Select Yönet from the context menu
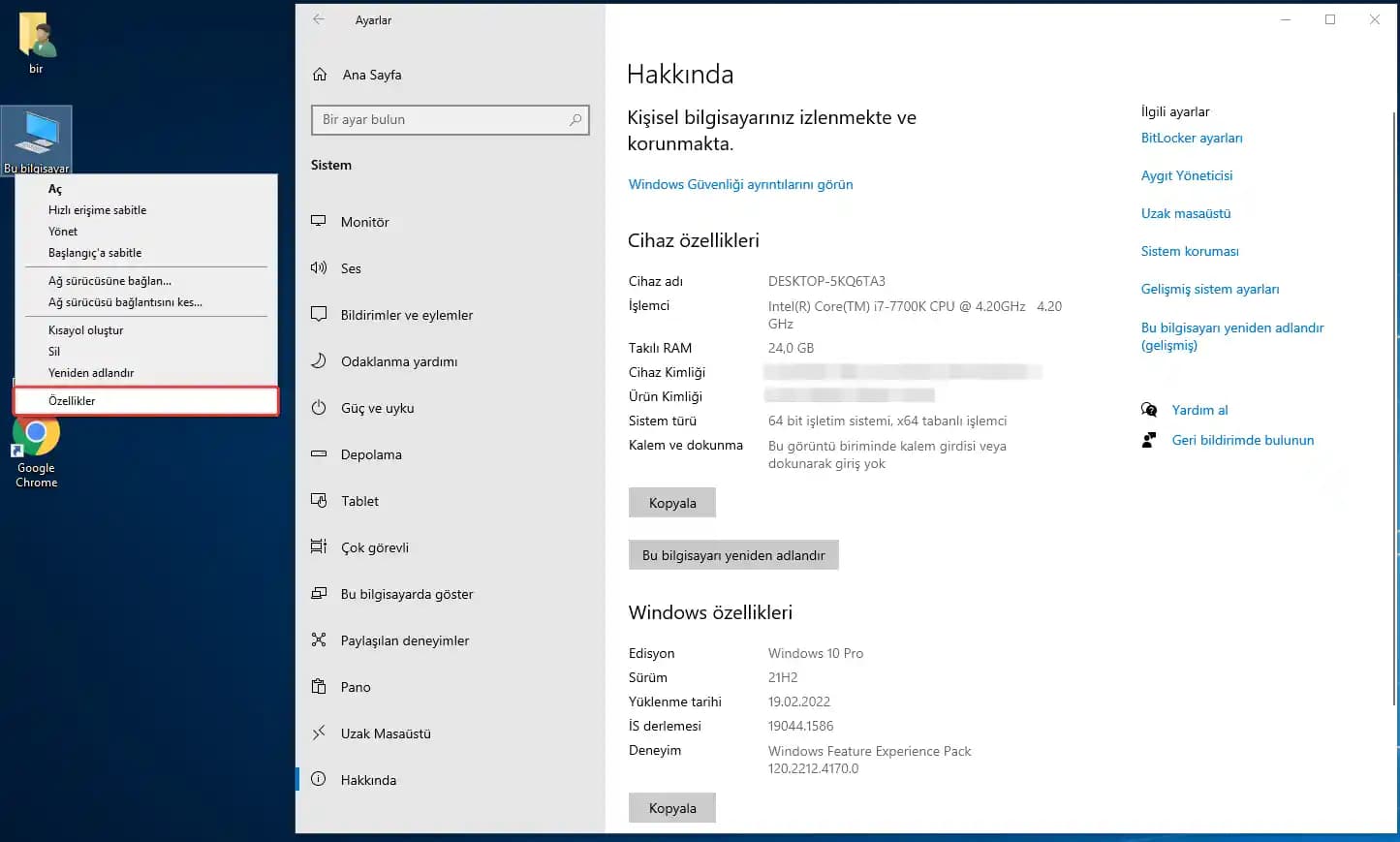The height and width of the screenshot is (842, 1400). pyautogui.click(x=62, y=232)
